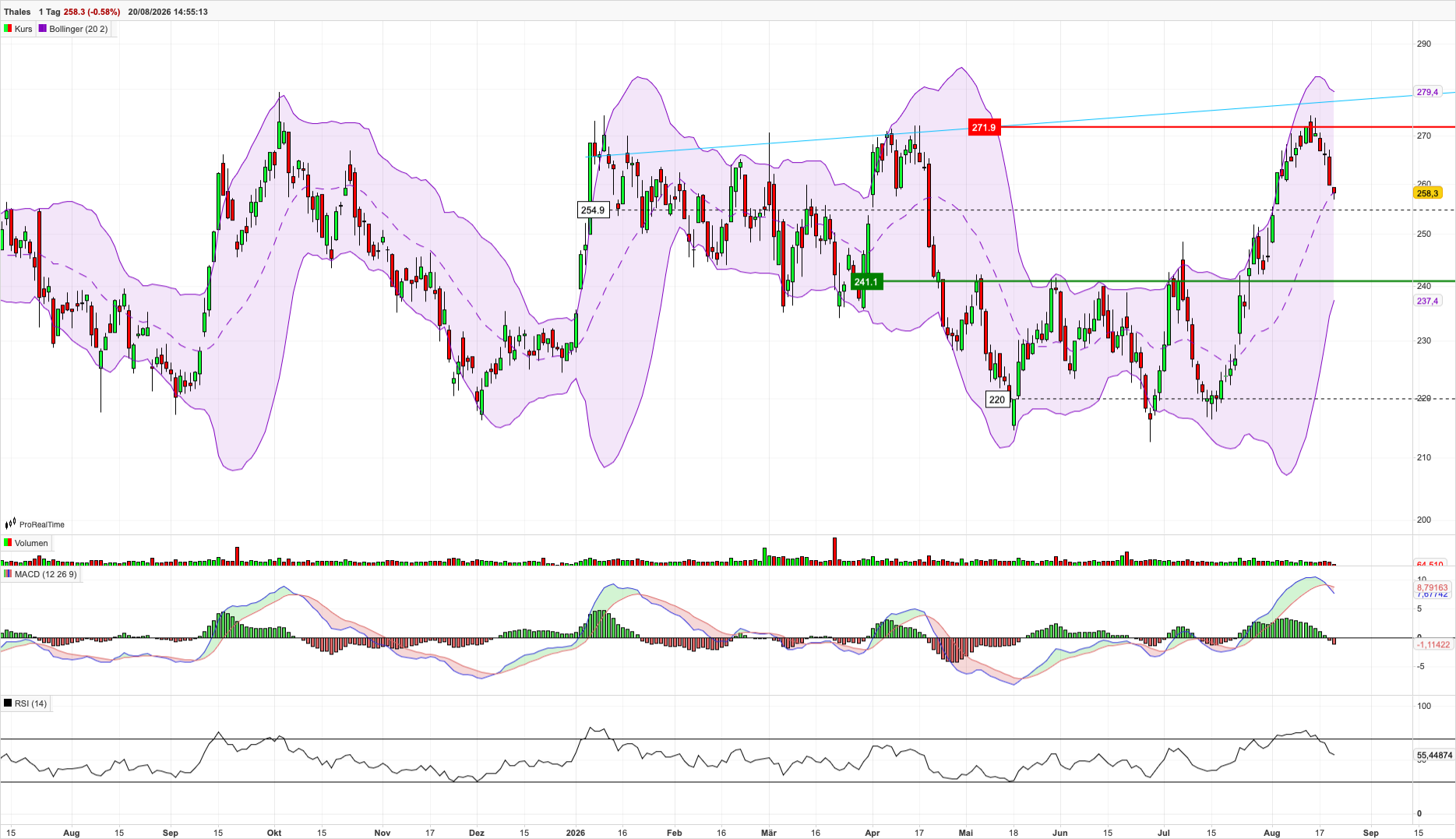Click the "Mai" month label on time axis
This screenshot has height=839, width=1456.
pyautogui.click(x=966, y=833)
